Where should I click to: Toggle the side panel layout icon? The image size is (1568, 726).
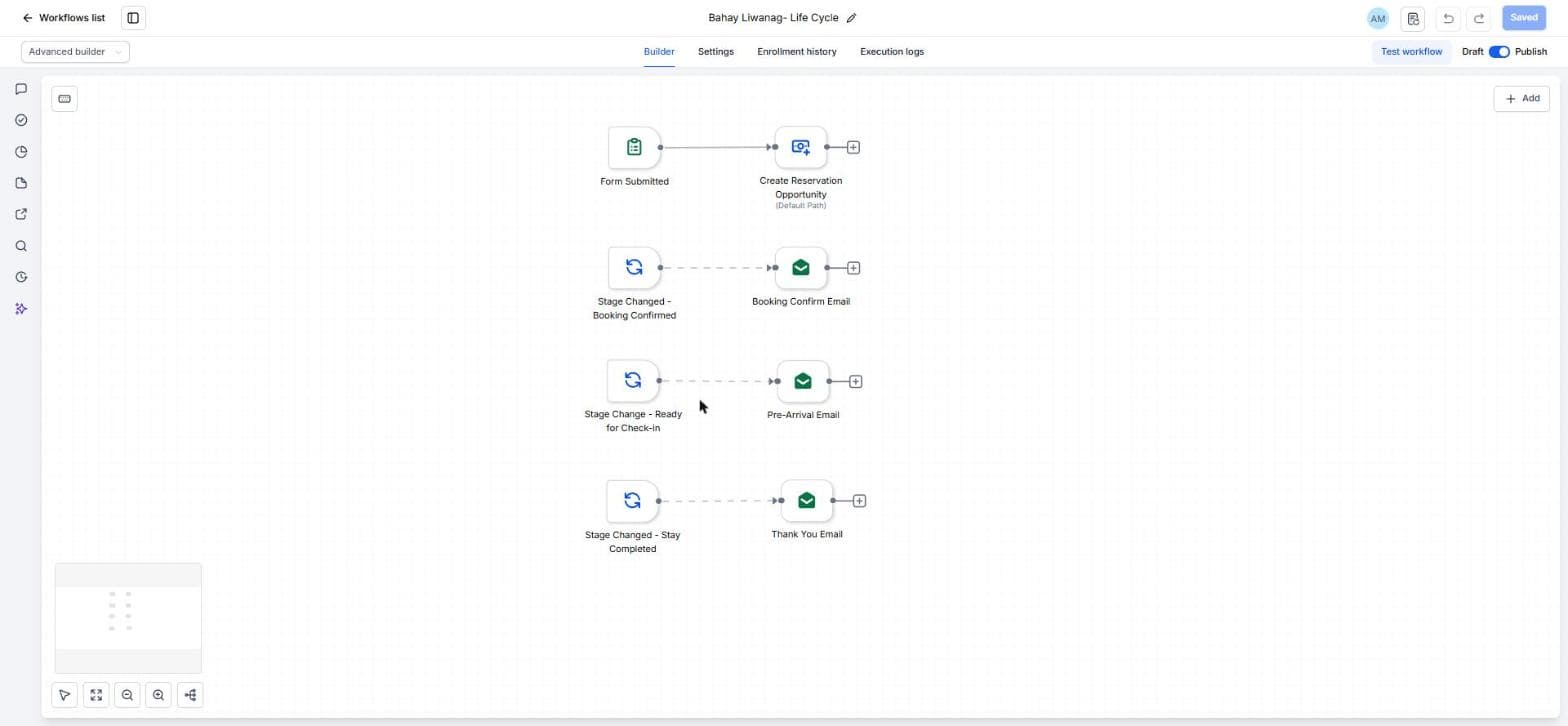(x=133, y=18)
